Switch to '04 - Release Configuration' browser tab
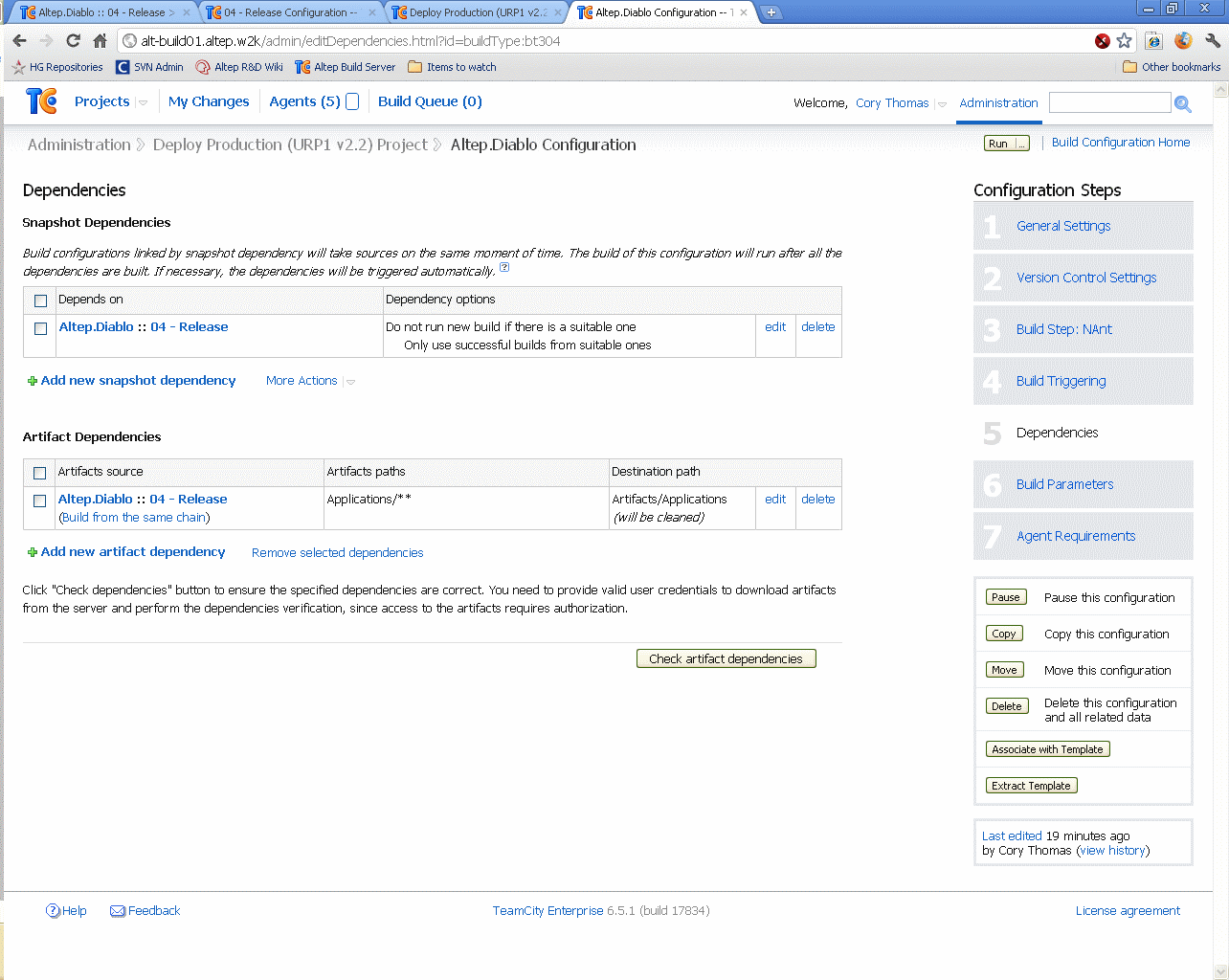1229x980 pixels. coord(290,12)
